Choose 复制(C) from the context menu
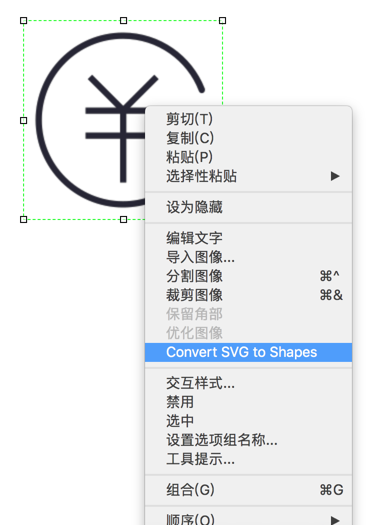Viewport: 368px width, 525px height. point(248,138)
